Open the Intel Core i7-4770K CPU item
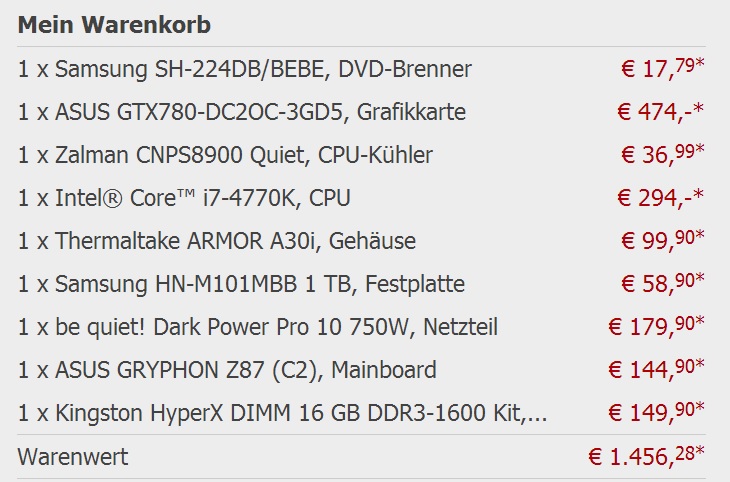Image resolution: width=730 pixels, height=482 pixels. pyautogui.click(x=184, y=198)
